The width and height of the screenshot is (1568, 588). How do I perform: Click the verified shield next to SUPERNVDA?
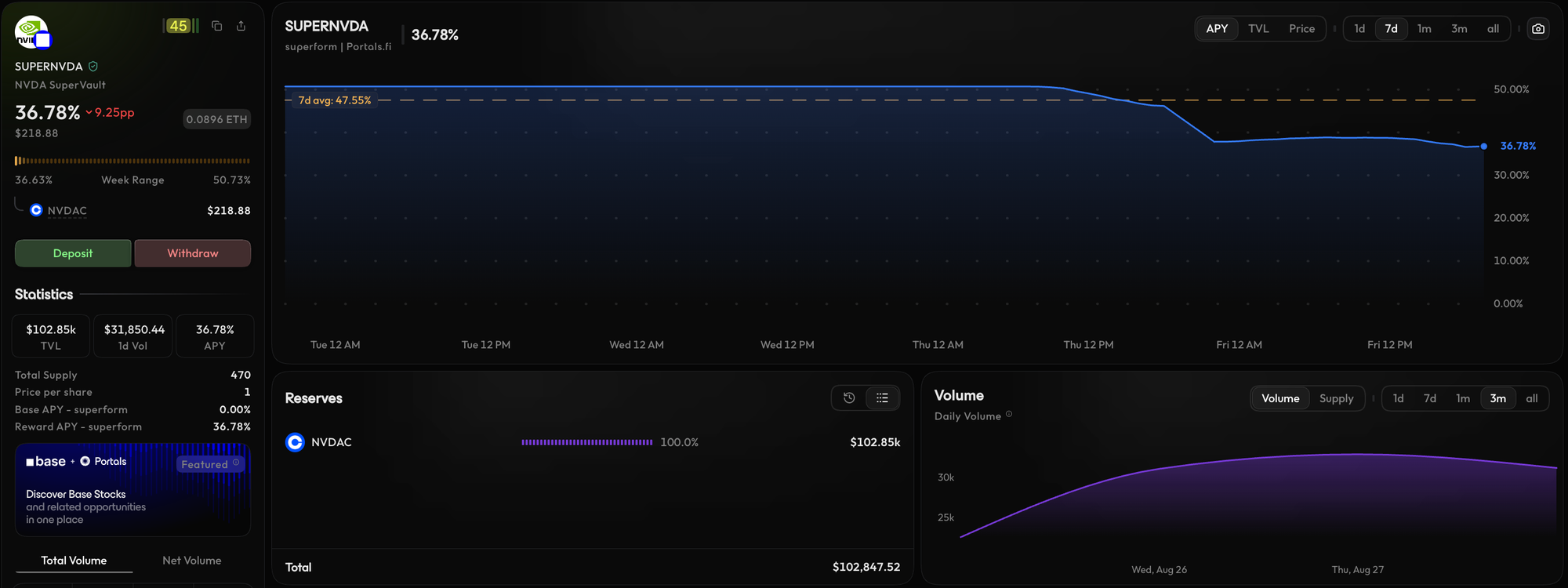coord(93,67)
